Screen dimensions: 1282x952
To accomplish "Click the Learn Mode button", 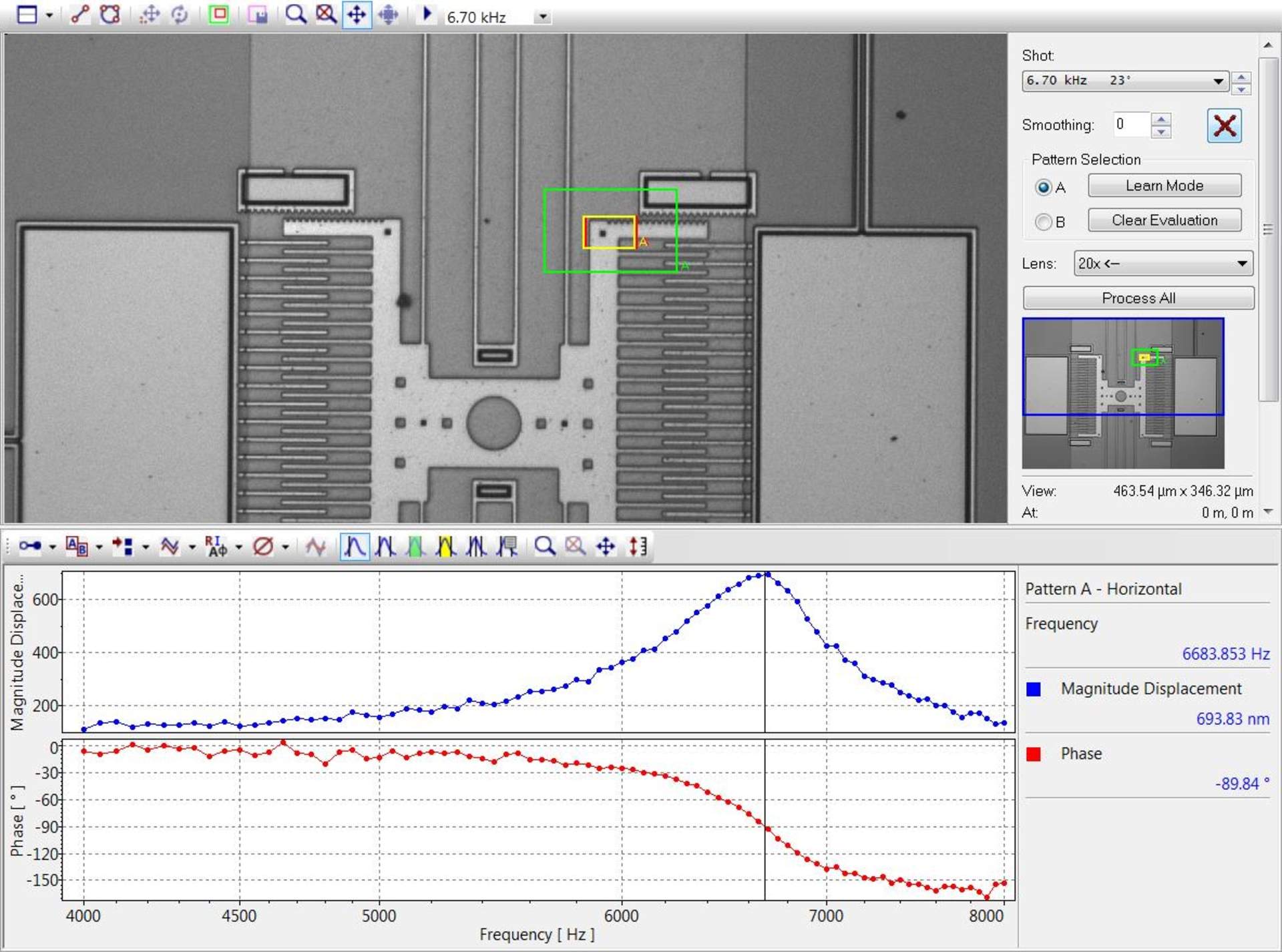I will [1164, 186].
